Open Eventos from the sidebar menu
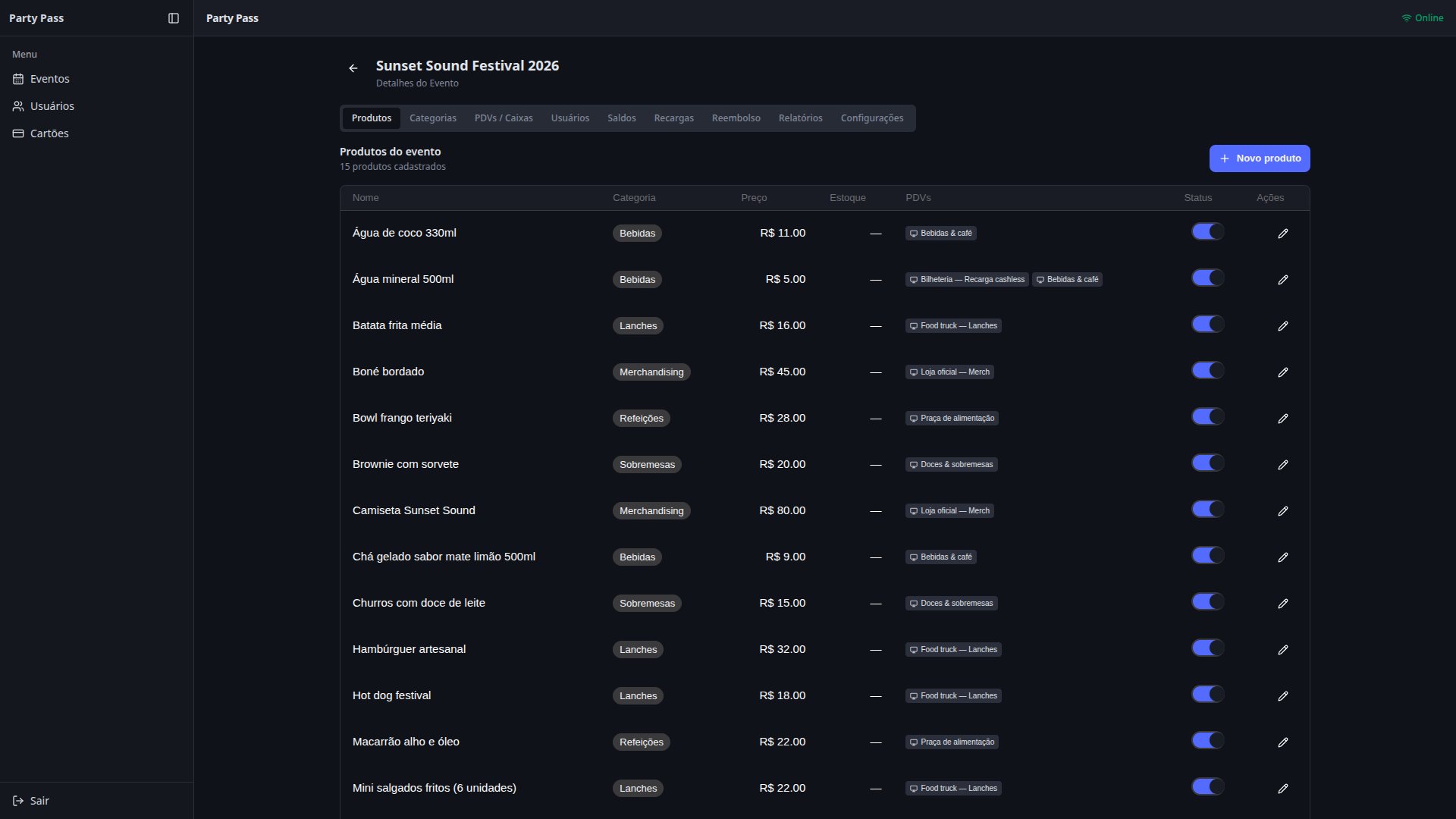The image size is (1456, 819). (x=49, y=79)
